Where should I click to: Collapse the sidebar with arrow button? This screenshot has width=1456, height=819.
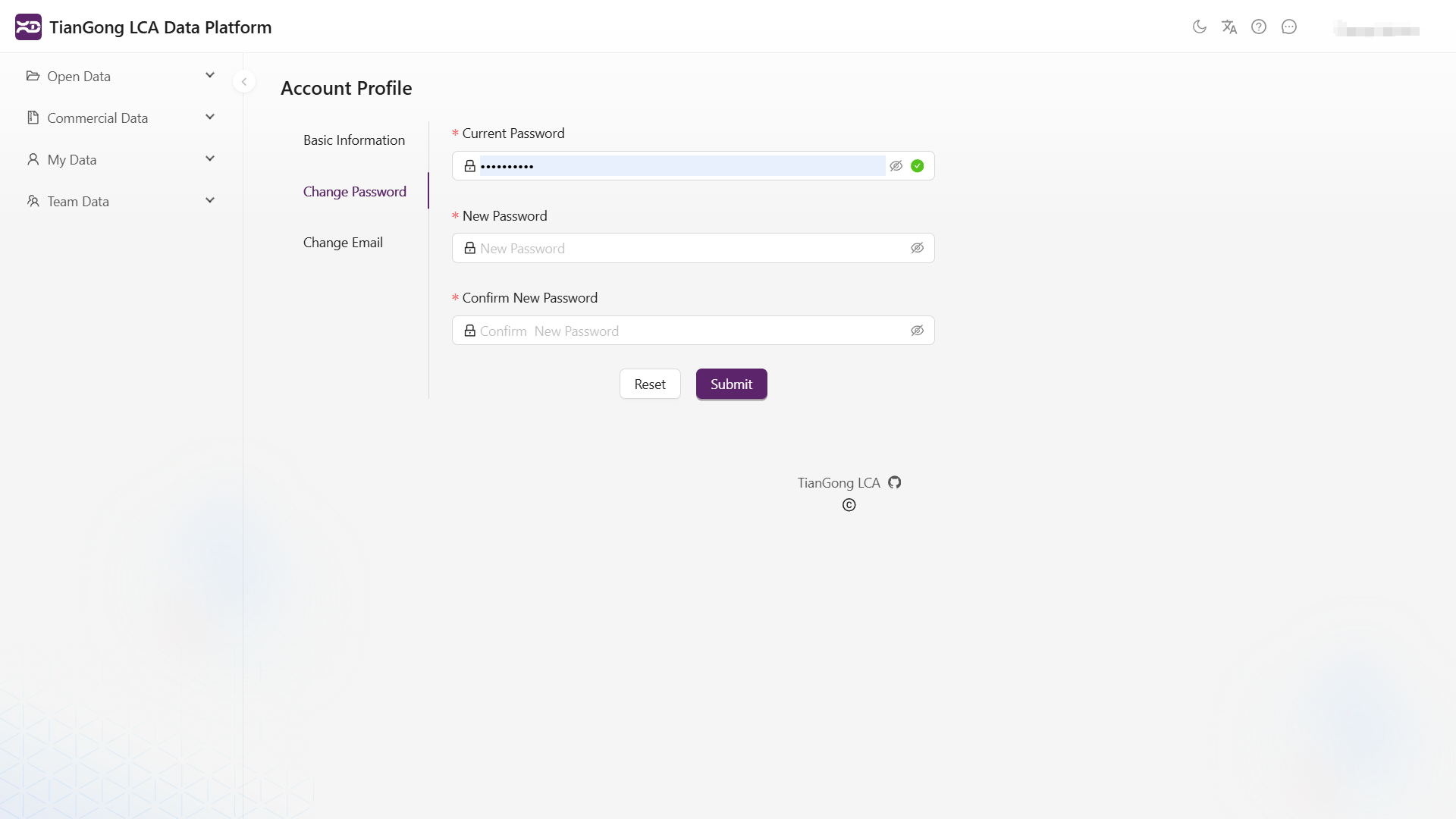244,82
